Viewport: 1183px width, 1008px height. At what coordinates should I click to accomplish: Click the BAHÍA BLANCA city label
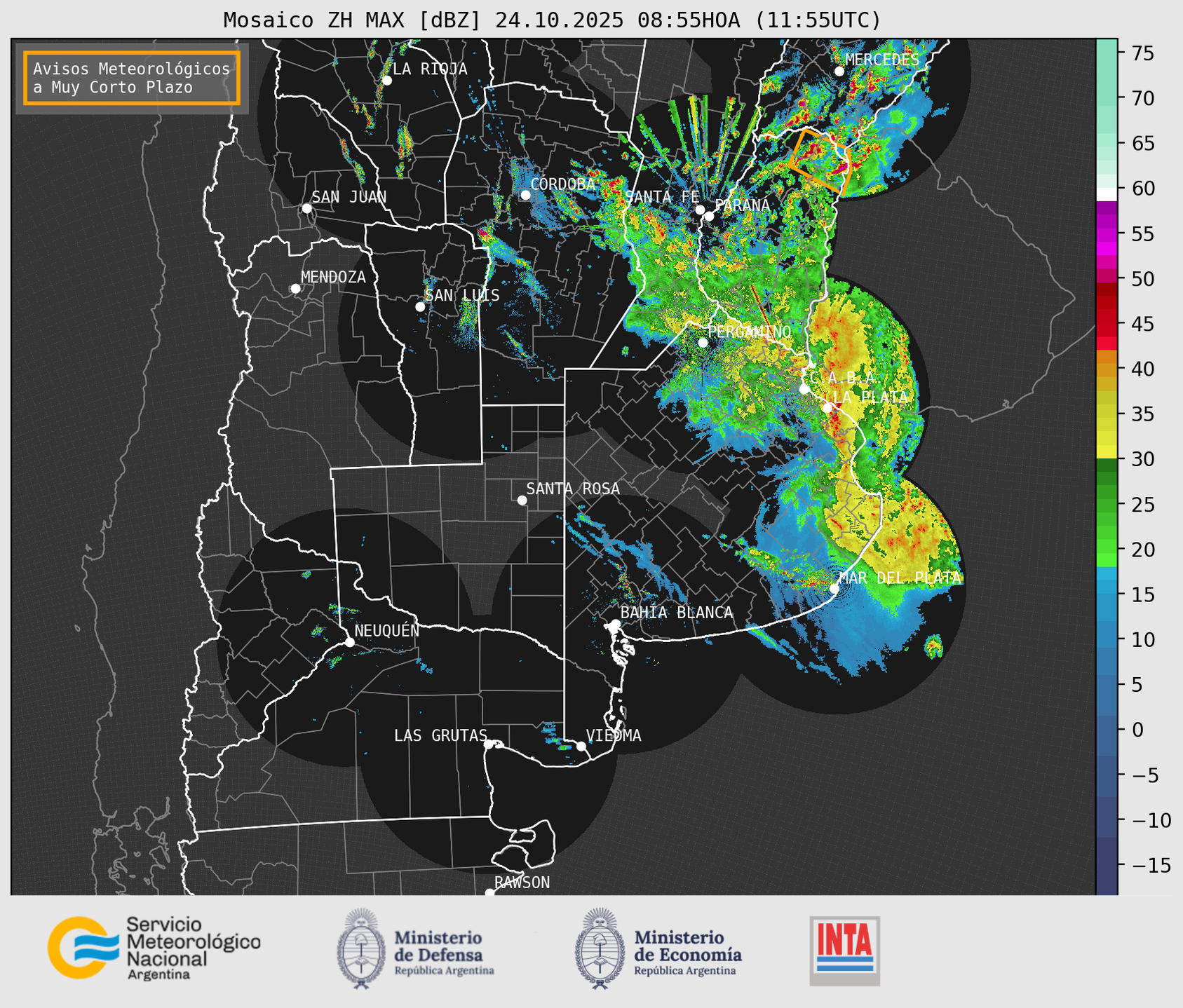pyautogui.click(x=677, y=613)
